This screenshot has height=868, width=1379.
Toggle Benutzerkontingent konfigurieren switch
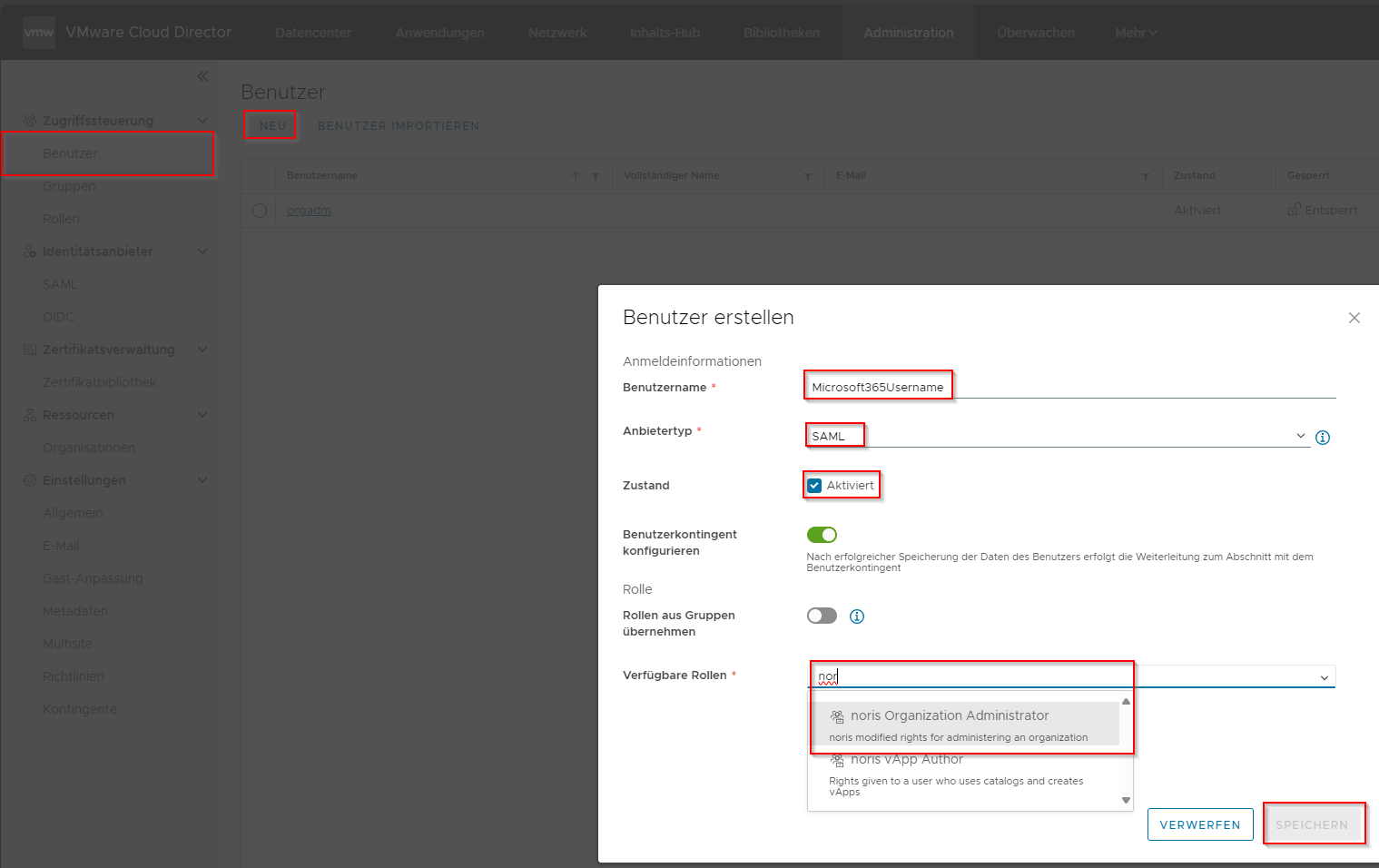click(822, 535)
